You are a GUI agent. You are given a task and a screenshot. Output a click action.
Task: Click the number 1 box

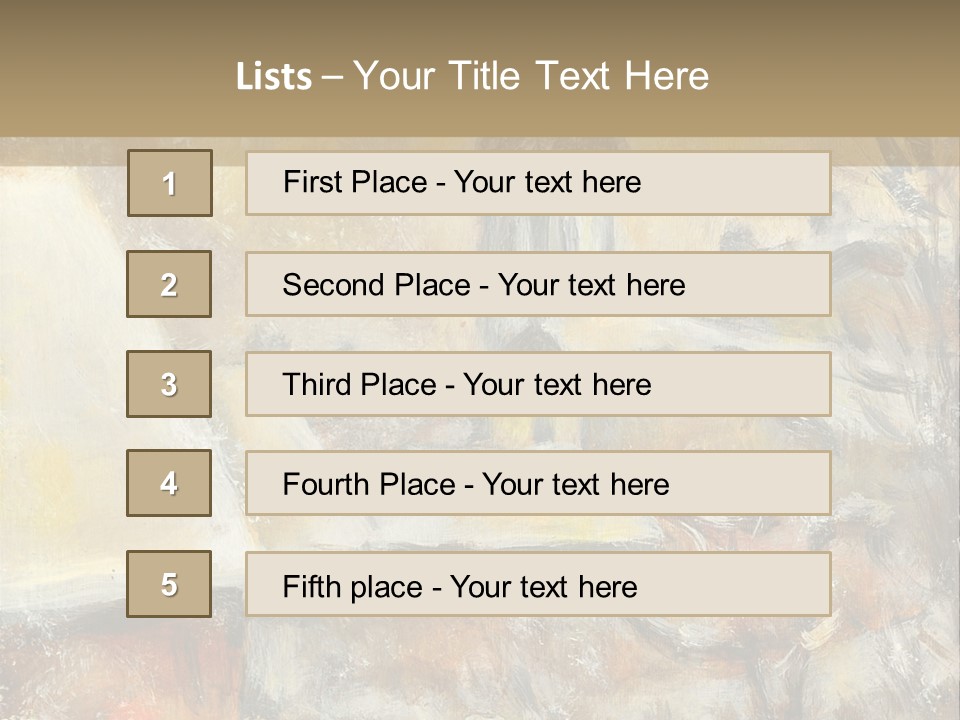(170, 183)
